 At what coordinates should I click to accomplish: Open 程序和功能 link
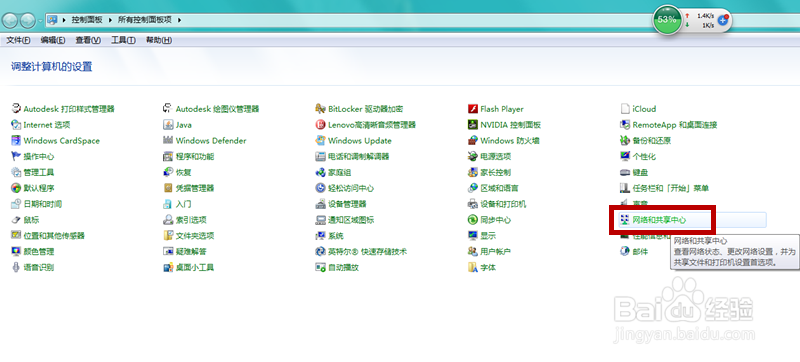(x=195, y=156)
